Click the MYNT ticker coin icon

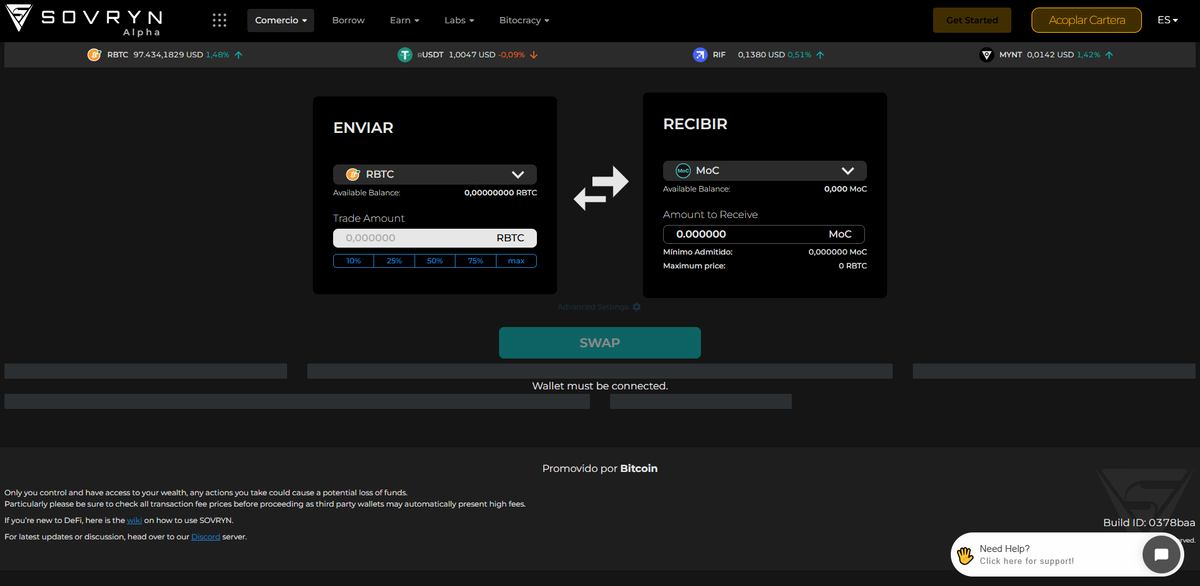pos(986,55)
